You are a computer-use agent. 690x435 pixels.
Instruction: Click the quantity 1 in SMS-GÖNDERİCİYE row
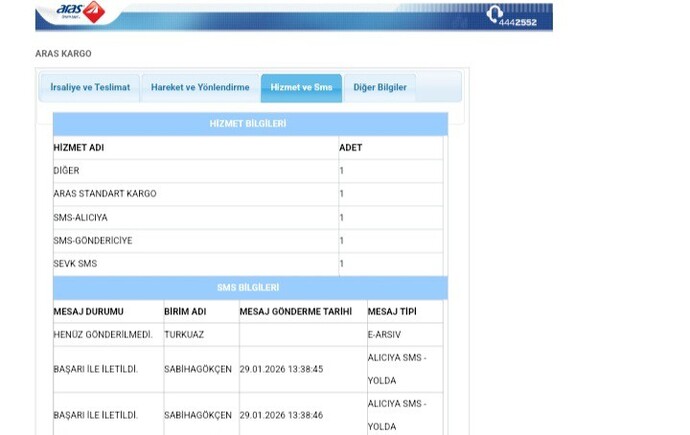click(x=341, y=241)
